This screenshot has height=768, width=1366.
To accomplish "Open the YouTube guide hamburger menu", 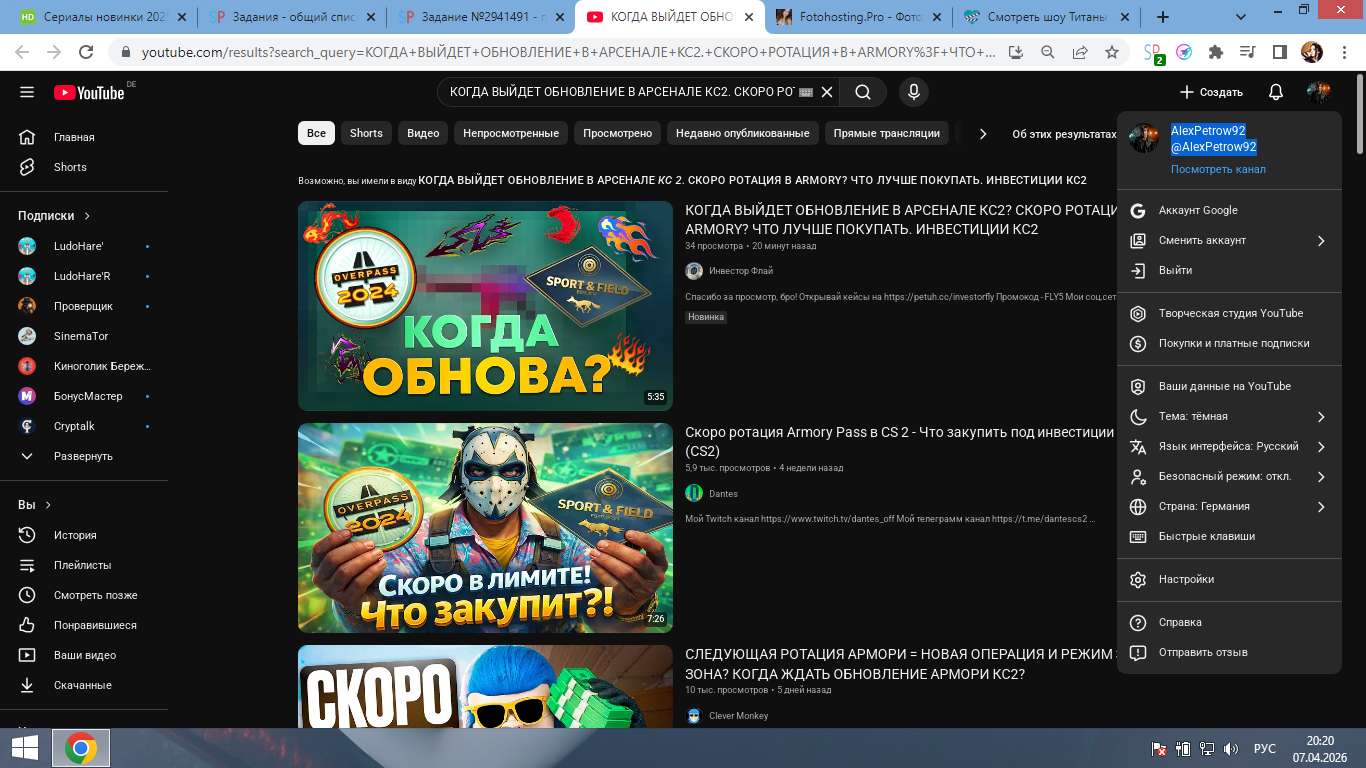I will (27, 92).
